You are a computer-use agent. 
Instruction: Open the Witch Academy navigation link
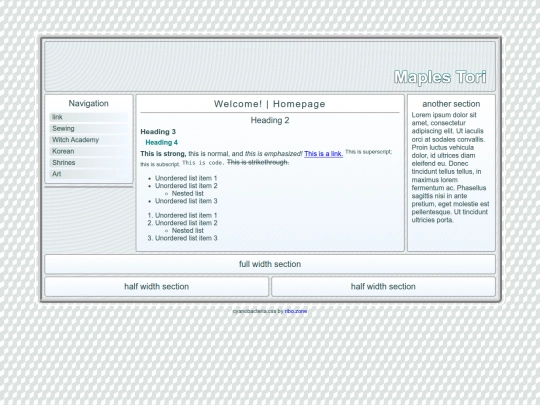coord(89,140)
